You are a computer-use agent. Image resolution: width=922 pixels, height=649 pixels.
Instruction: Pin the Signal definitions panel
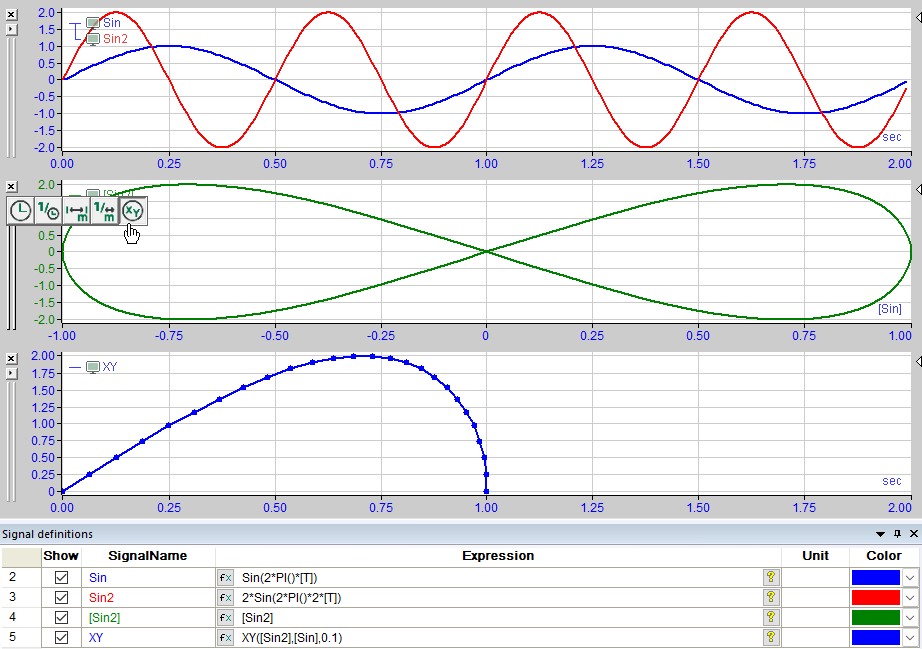(x=897, y=534)
